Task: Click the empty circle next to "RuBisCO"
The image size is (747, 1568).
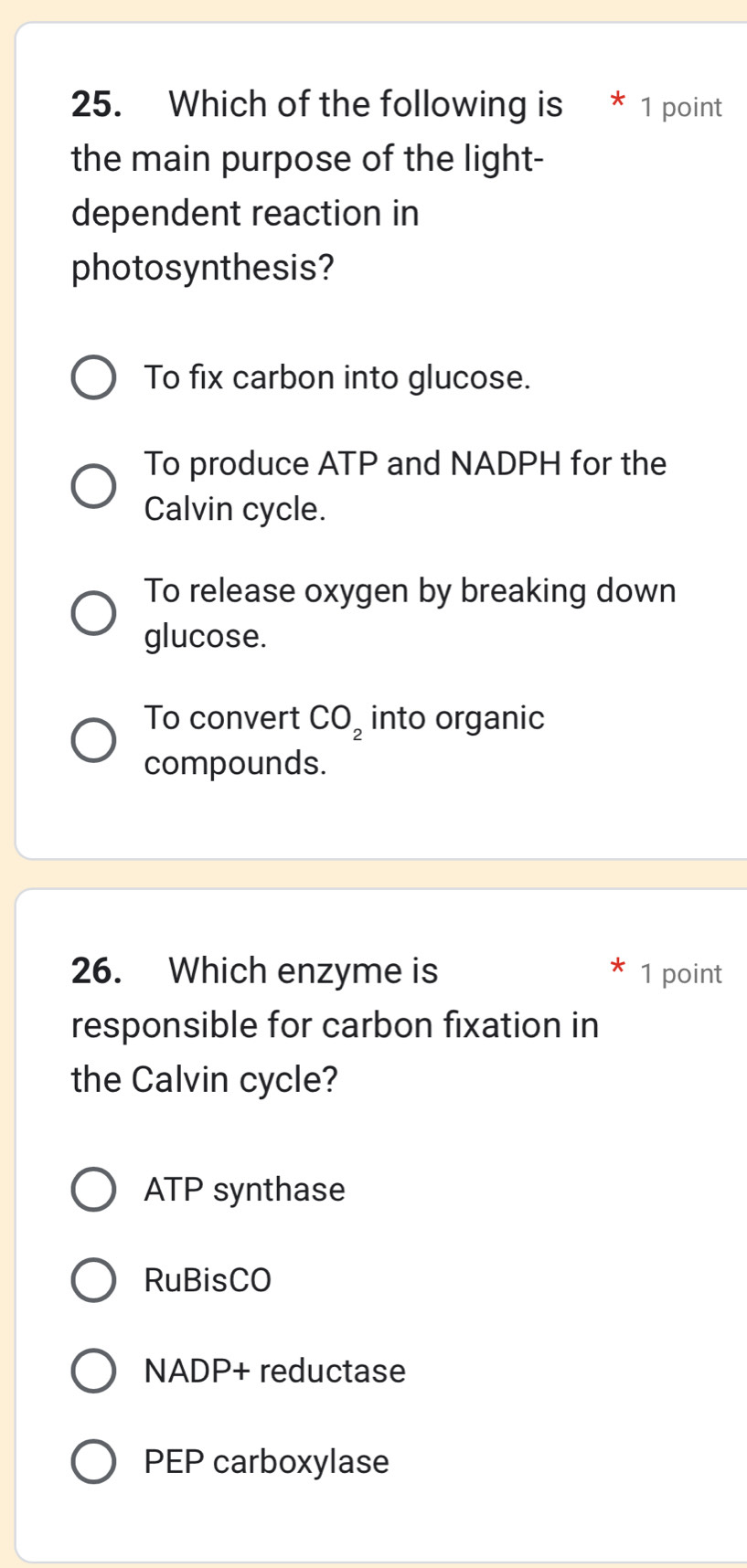Action: pos(93,1280)
